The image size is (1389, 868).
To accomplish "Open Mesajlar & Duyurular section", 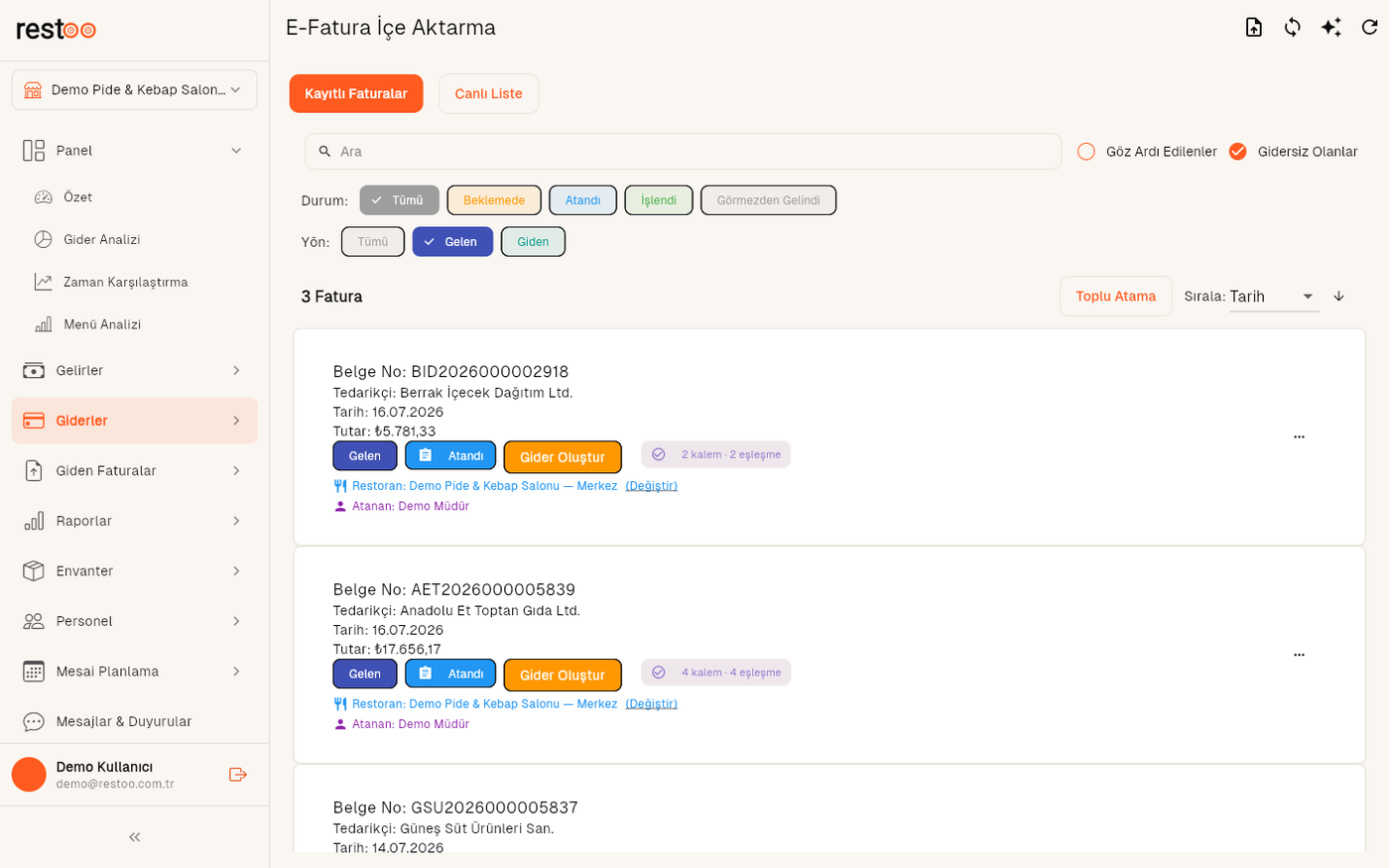I will [x=135, y=721].
